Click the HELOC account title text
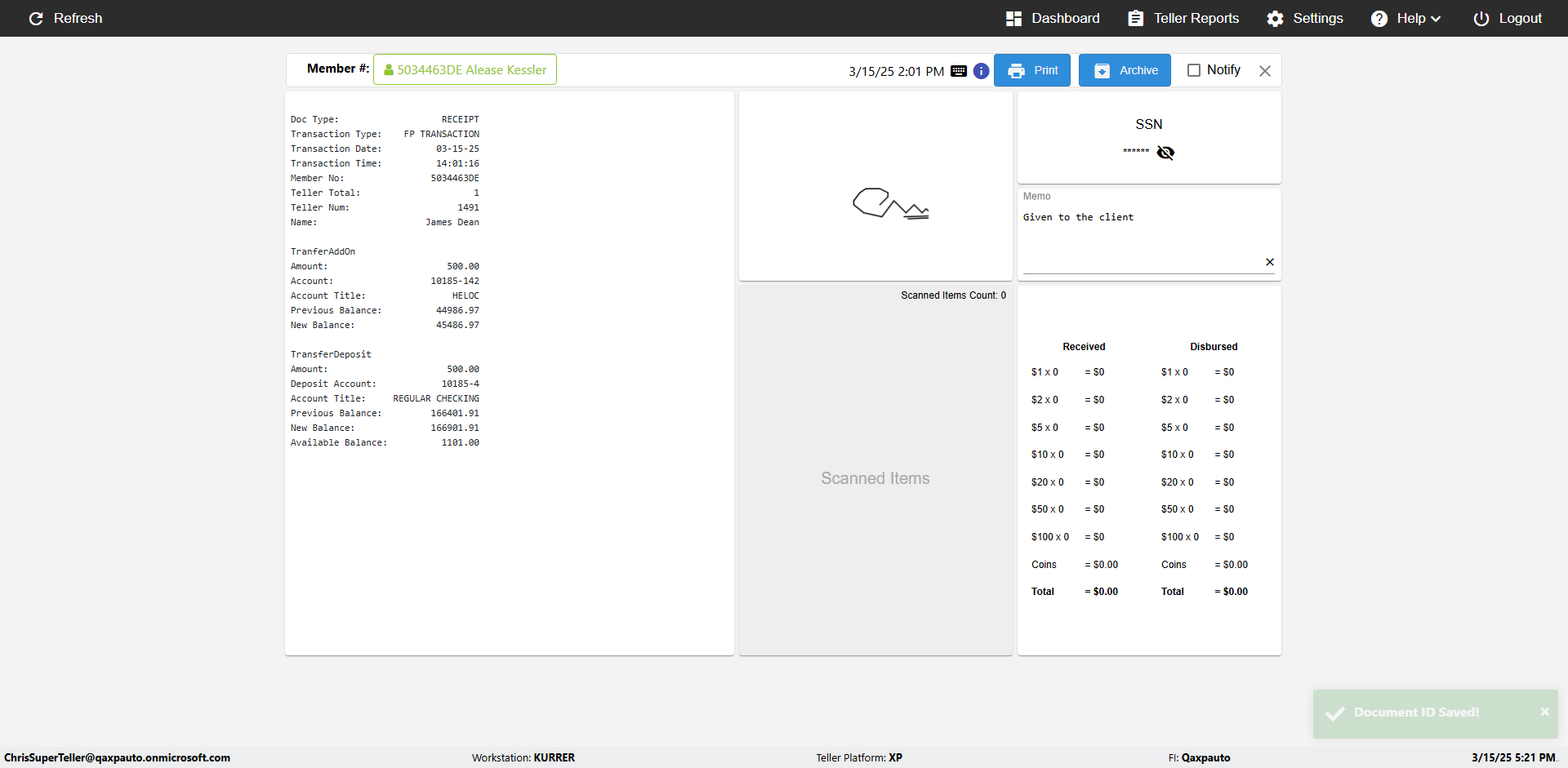 (465, 295)
